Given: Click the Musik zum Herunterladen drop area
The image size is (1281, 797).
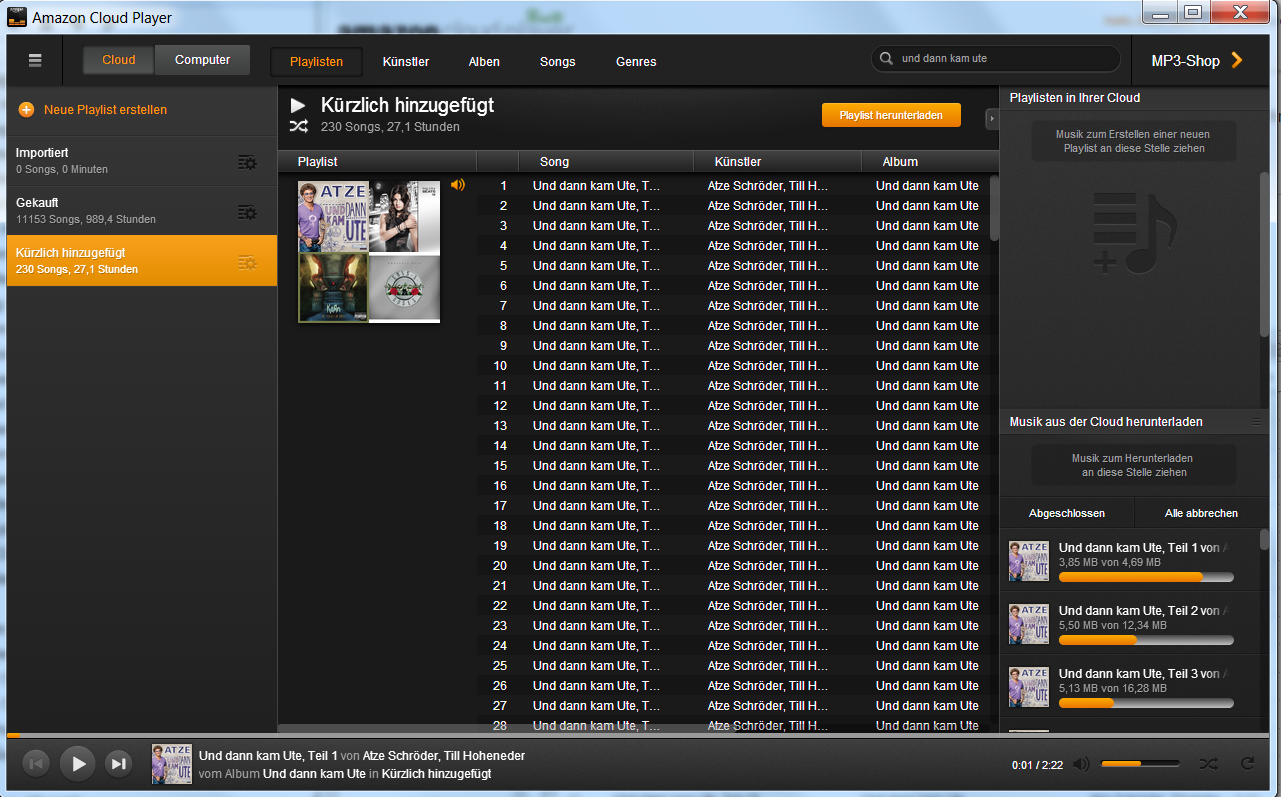Looking at the screenshot, I should pyautogui.click(x=1134, y=465).
